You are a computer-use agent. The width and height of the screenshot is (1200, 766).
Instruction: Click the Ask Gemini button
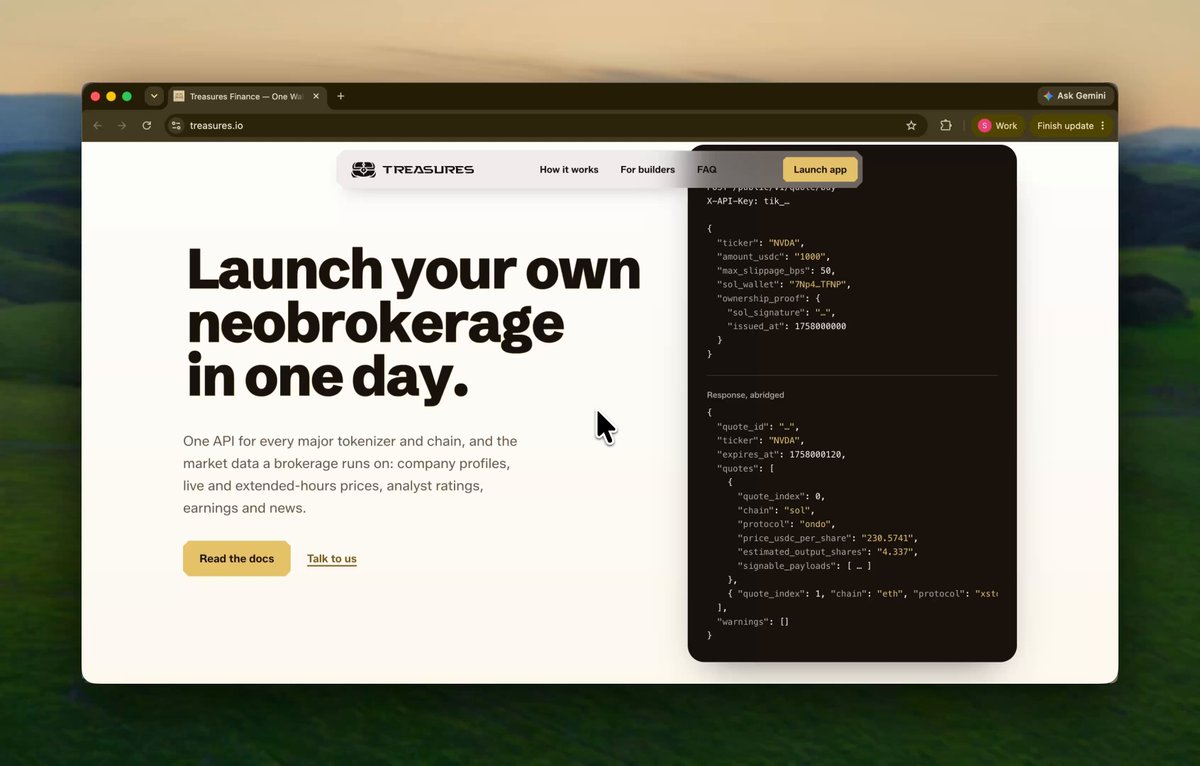pyautogui.click(x=1075, y=96)
